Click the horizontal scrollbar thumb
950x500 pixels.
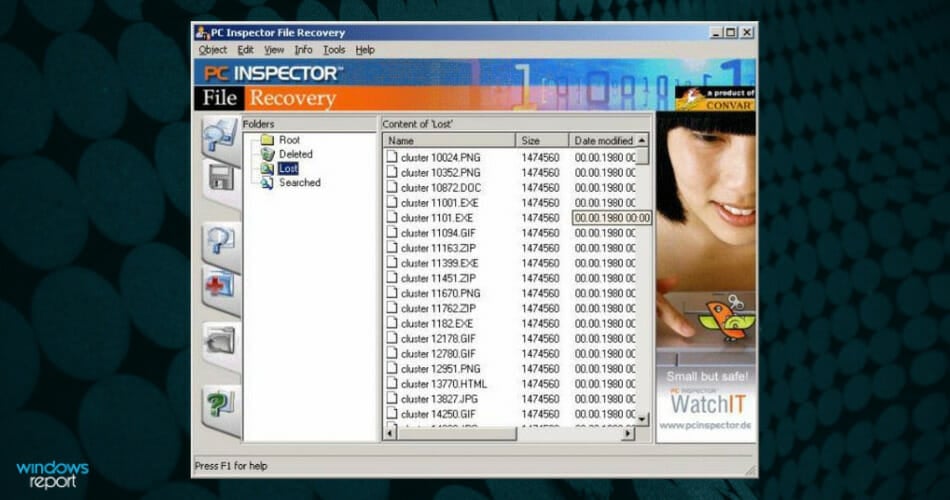coord(457,433)
